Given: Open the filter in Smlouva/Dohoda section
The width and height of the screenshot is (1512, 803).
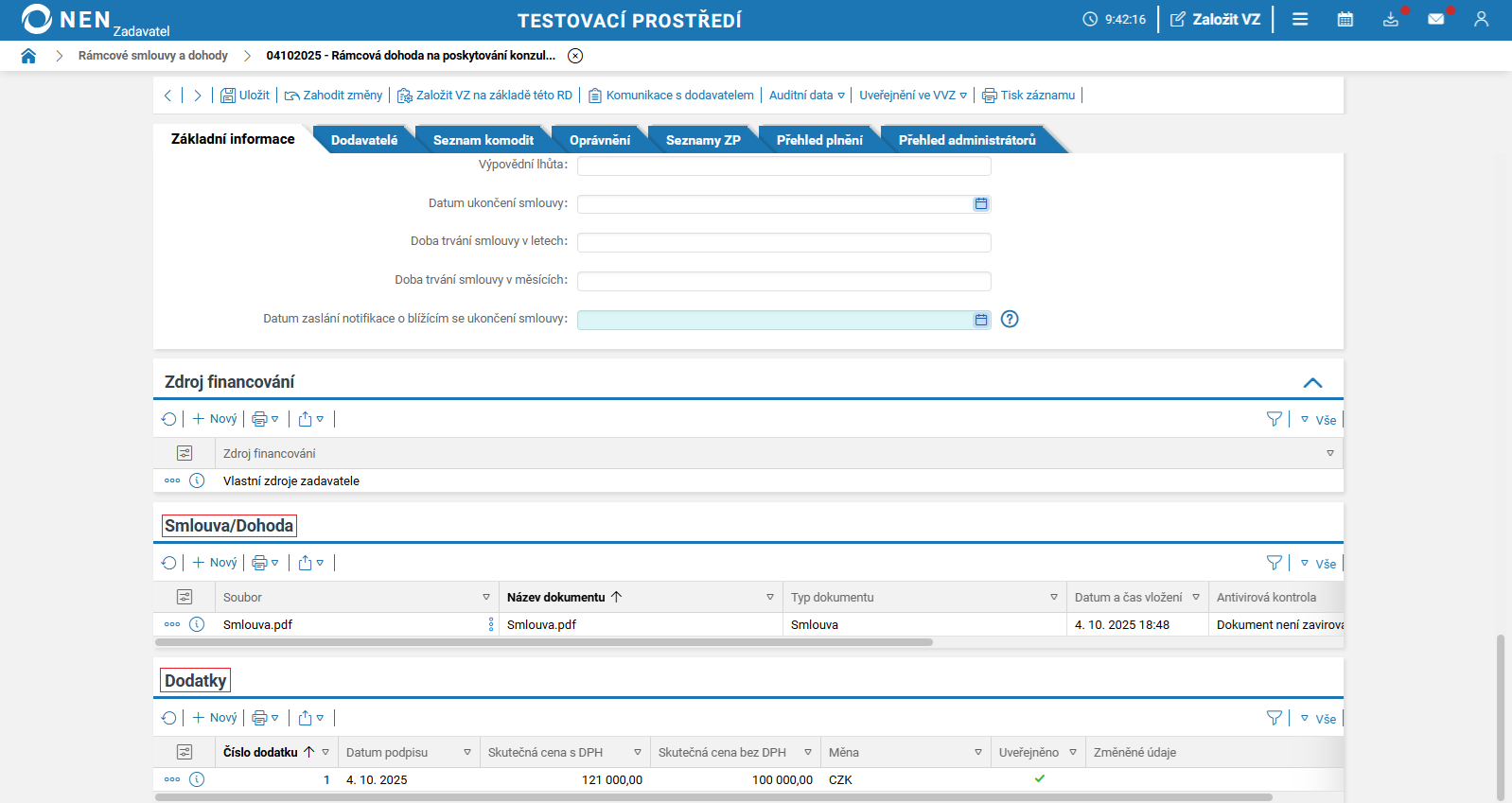Looking at the screenshot, I should click(1275, 563).
